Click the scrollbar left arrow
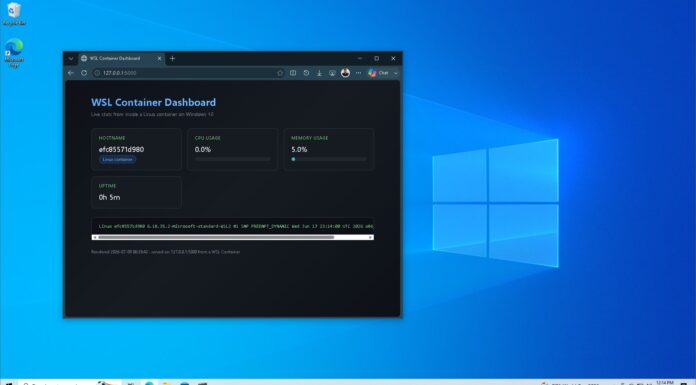Screen dimensions: 696x385 point(94,238)
